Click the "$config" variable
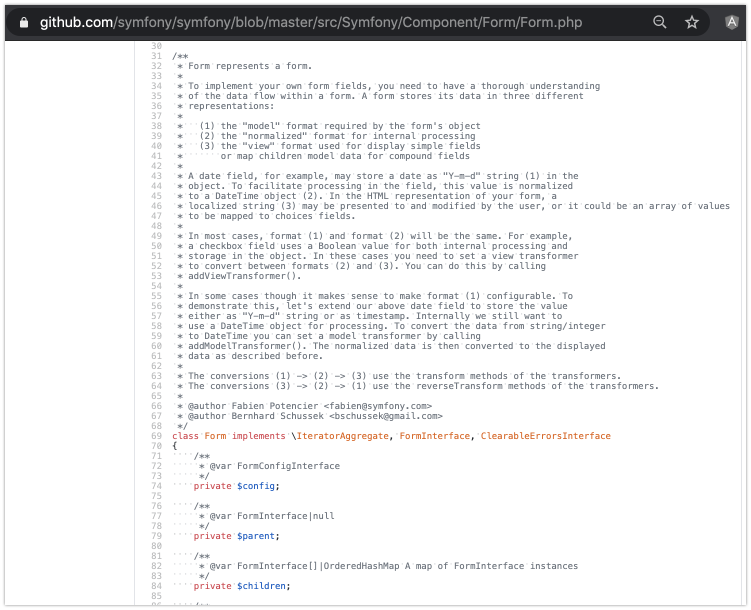Image resolution: width=751 pixels, height=610 pixels. (256, 486)
